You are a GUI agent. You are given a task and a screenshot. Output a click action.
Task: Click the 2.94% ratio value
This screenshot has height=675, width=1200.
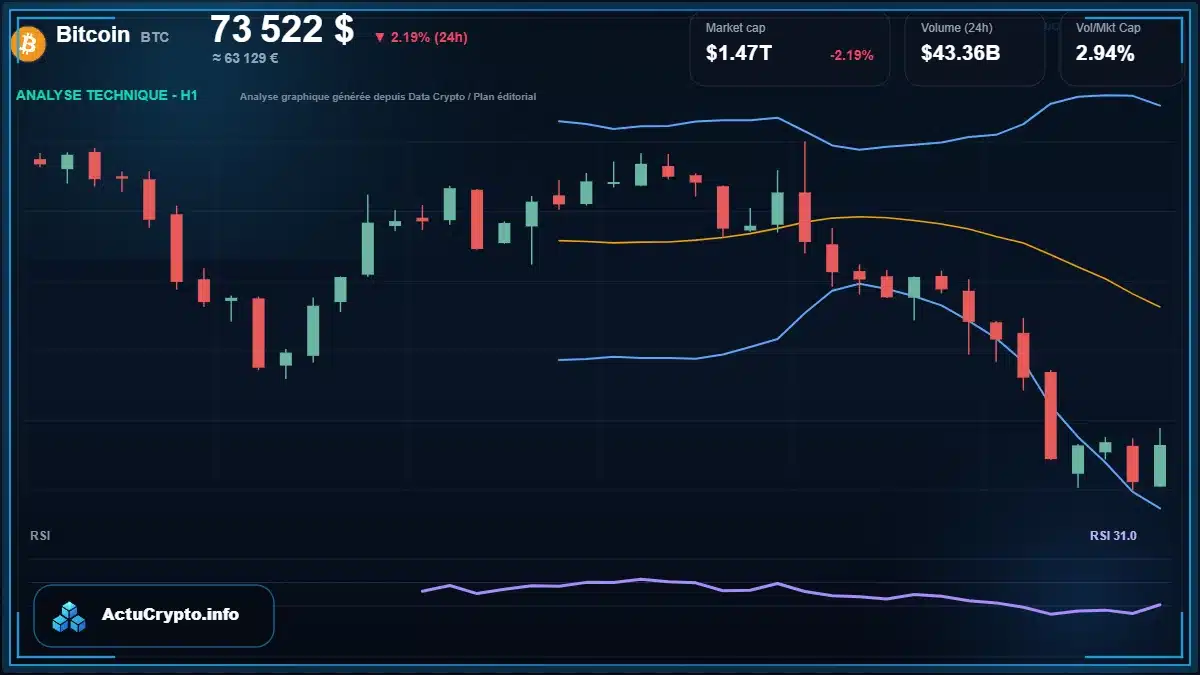(1105, 54)
